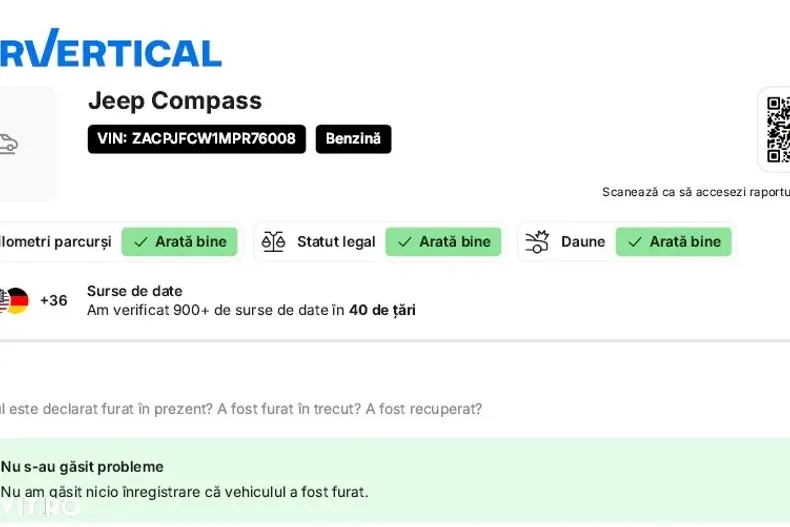Click the car damage icon beside Daune
This screenshot has height=527, width=790.
[537, 242]
